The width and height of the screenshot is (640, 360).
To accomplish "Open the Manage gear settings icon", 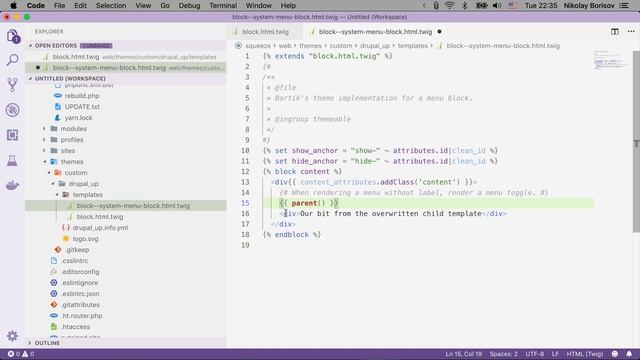I will (12, 336).
